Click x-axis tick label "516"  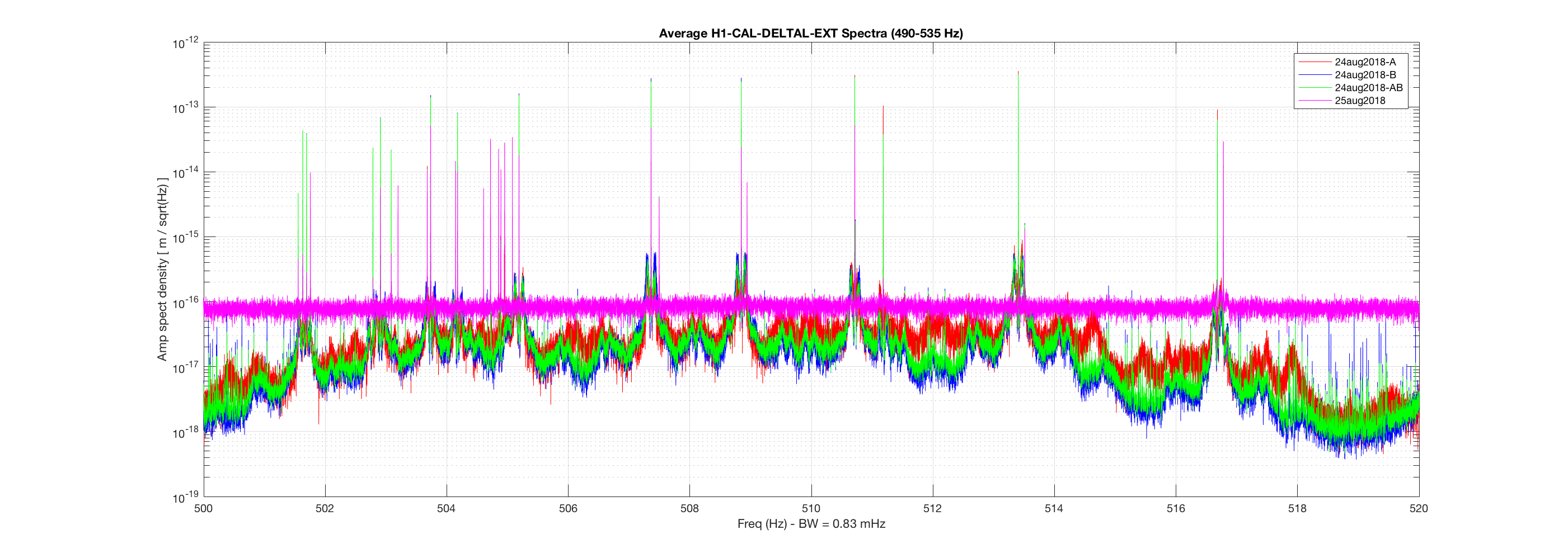(1176, 508)
